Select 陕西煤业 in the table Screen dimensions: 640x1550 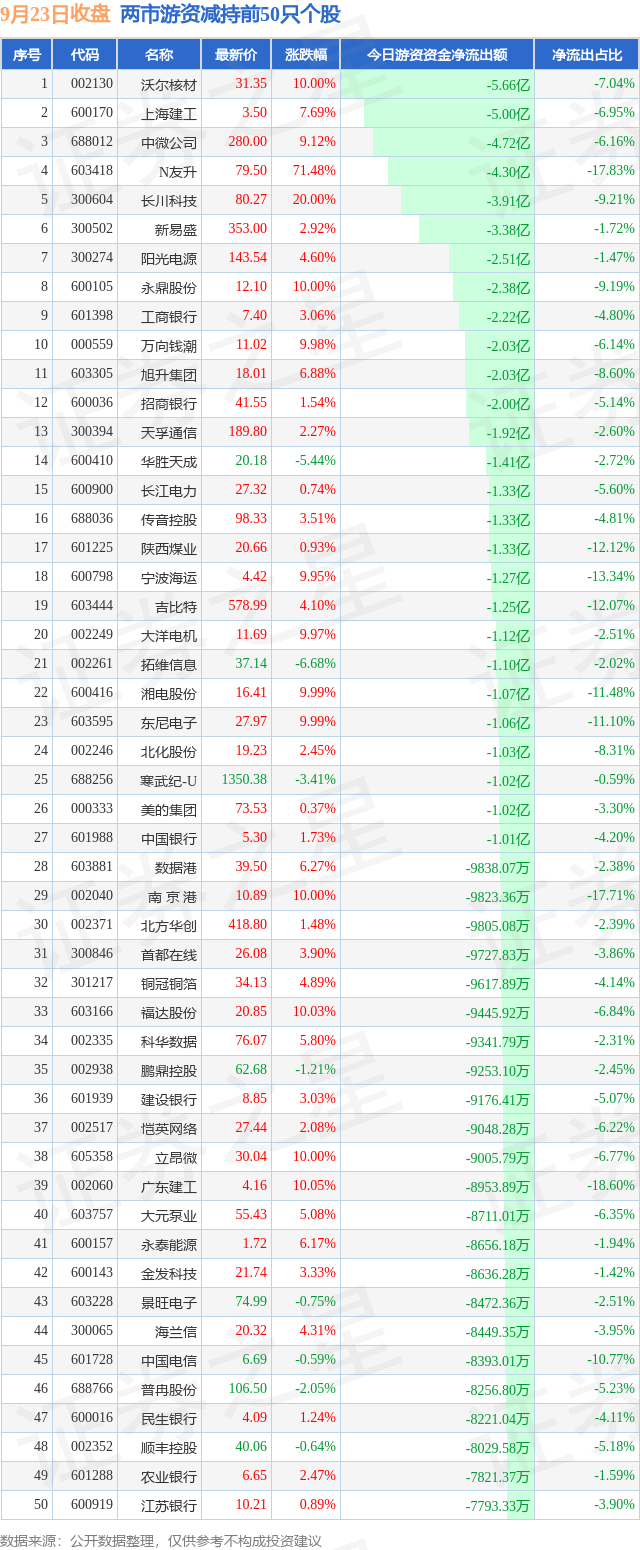pos(169,548)
